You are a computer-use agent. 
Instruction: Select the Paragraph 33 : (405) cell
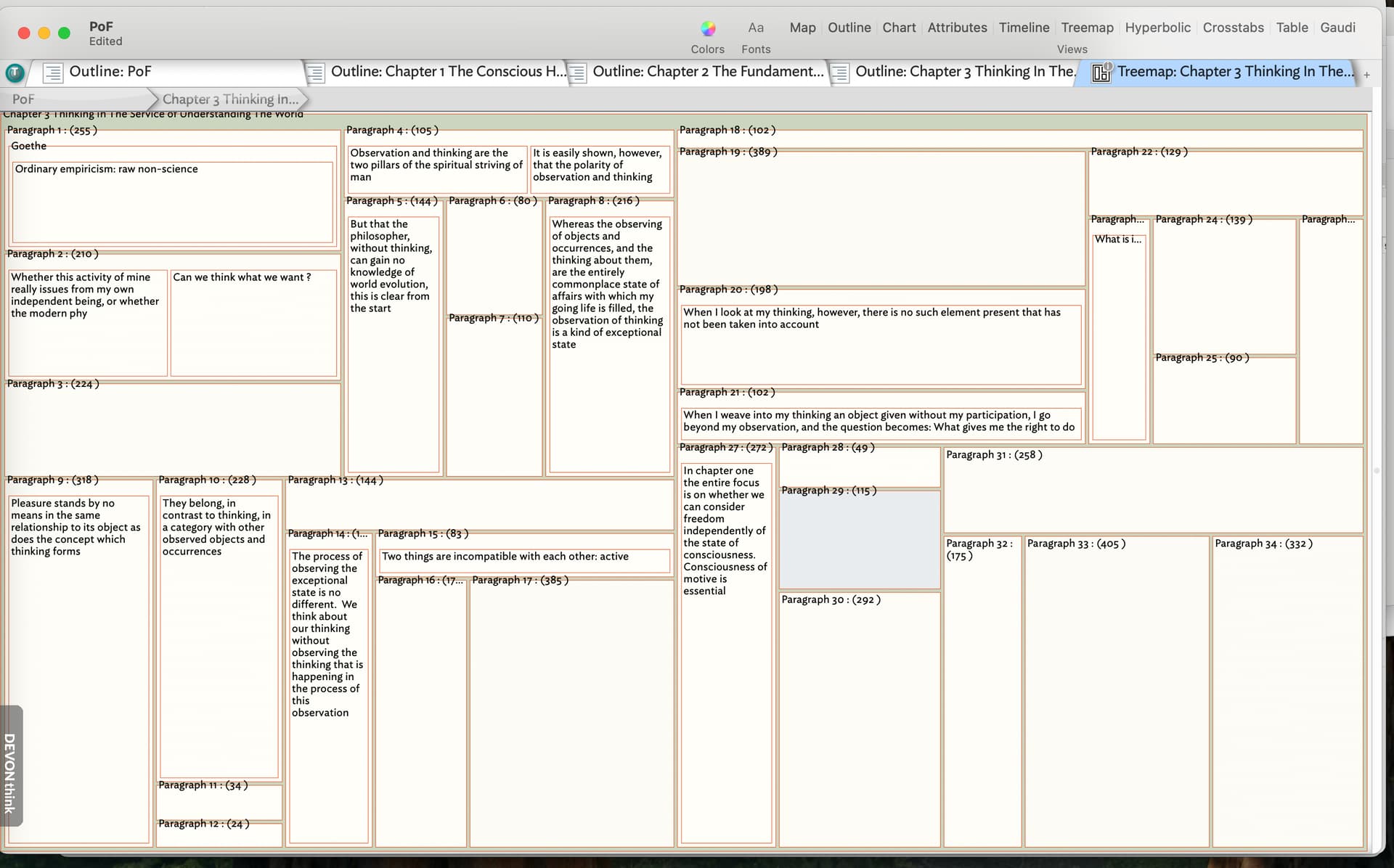tap(1116, 693)
